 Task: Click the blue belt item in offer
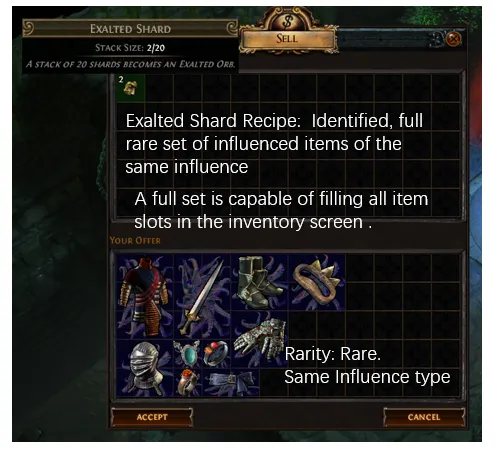point(231,382)
